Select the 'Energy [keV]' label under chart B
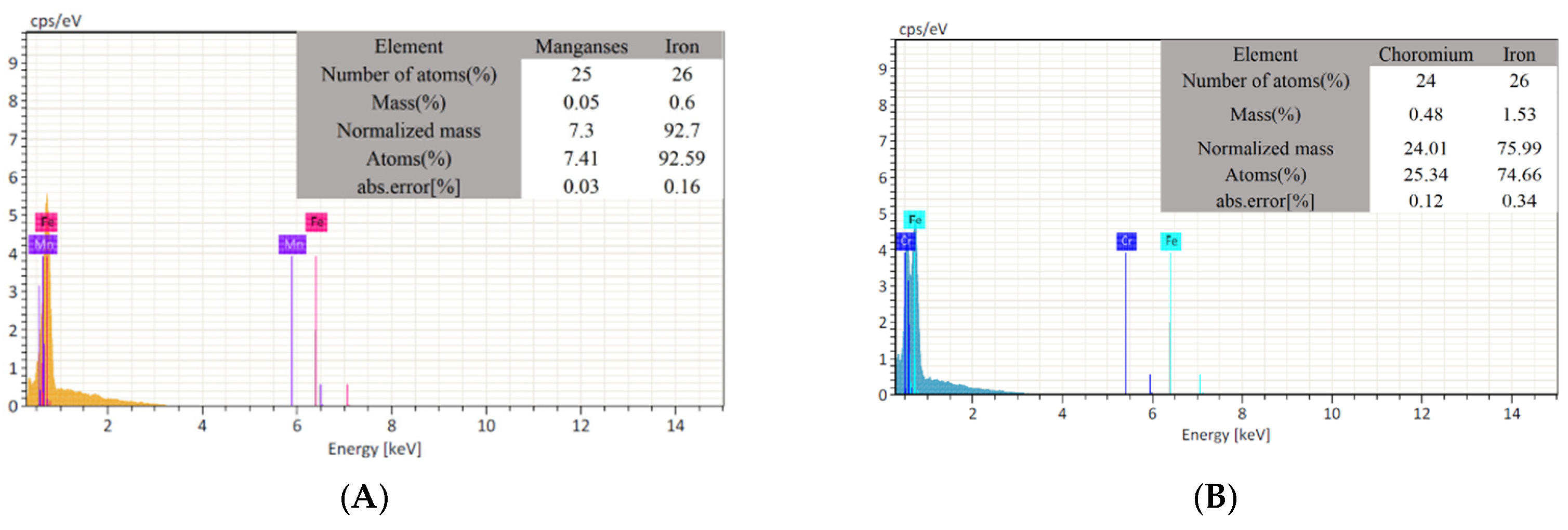 pos(1226,435)
